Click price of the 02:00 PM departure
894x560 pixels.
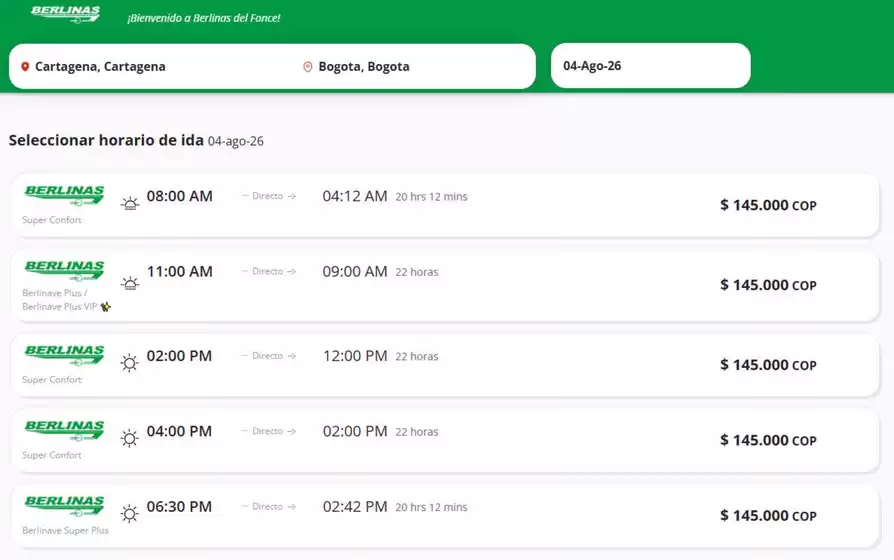click(x=768, y=365)
